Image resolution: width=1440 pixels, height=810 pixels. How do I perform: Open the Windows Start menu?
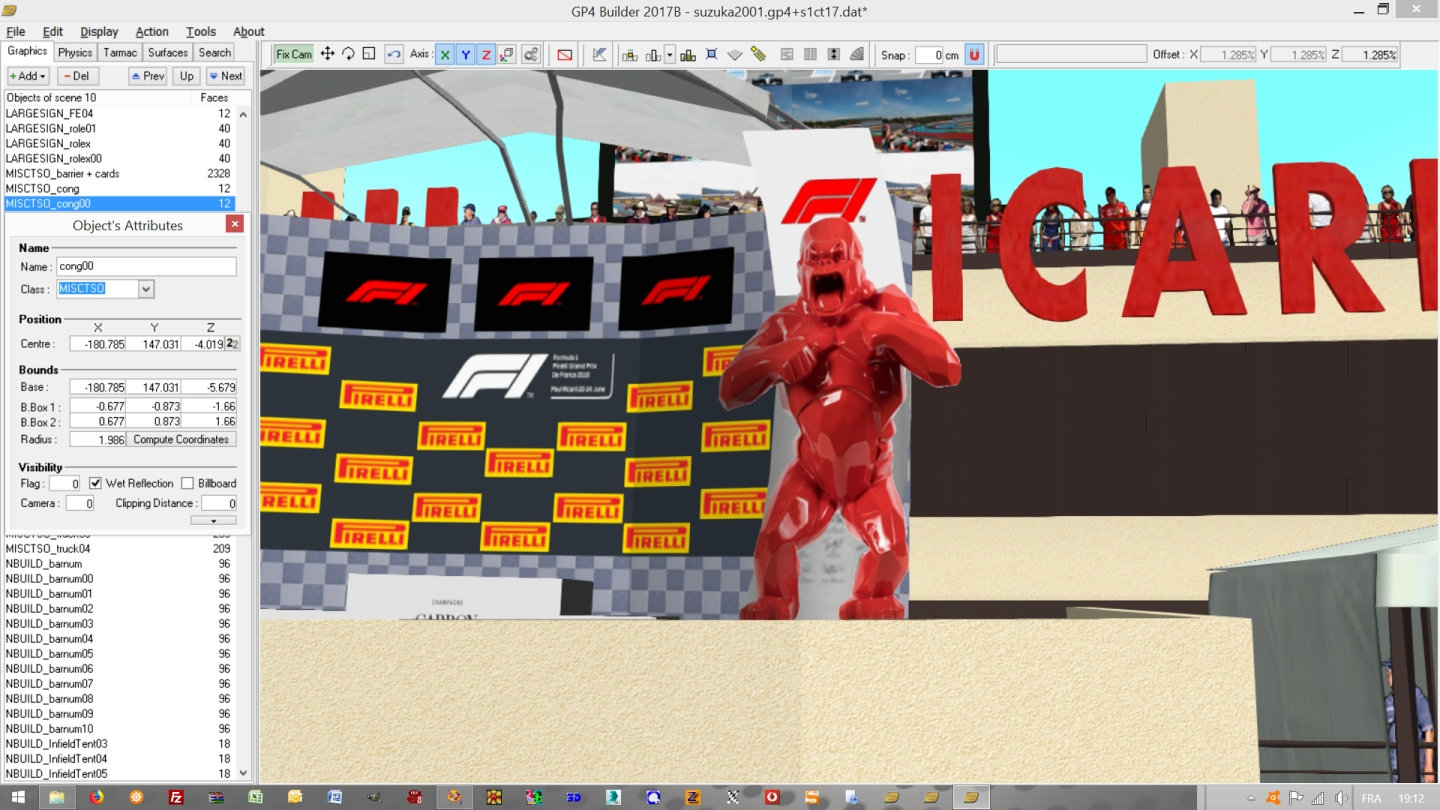tap(18, 797)
